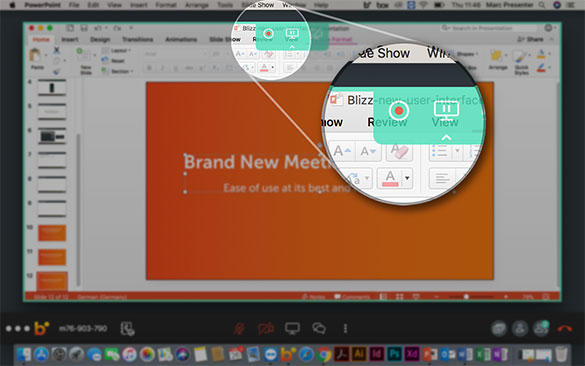Toggle Italic formatting in ribbon
The height and width of the screenshot is (366, 585).
(x=162, y=68)
